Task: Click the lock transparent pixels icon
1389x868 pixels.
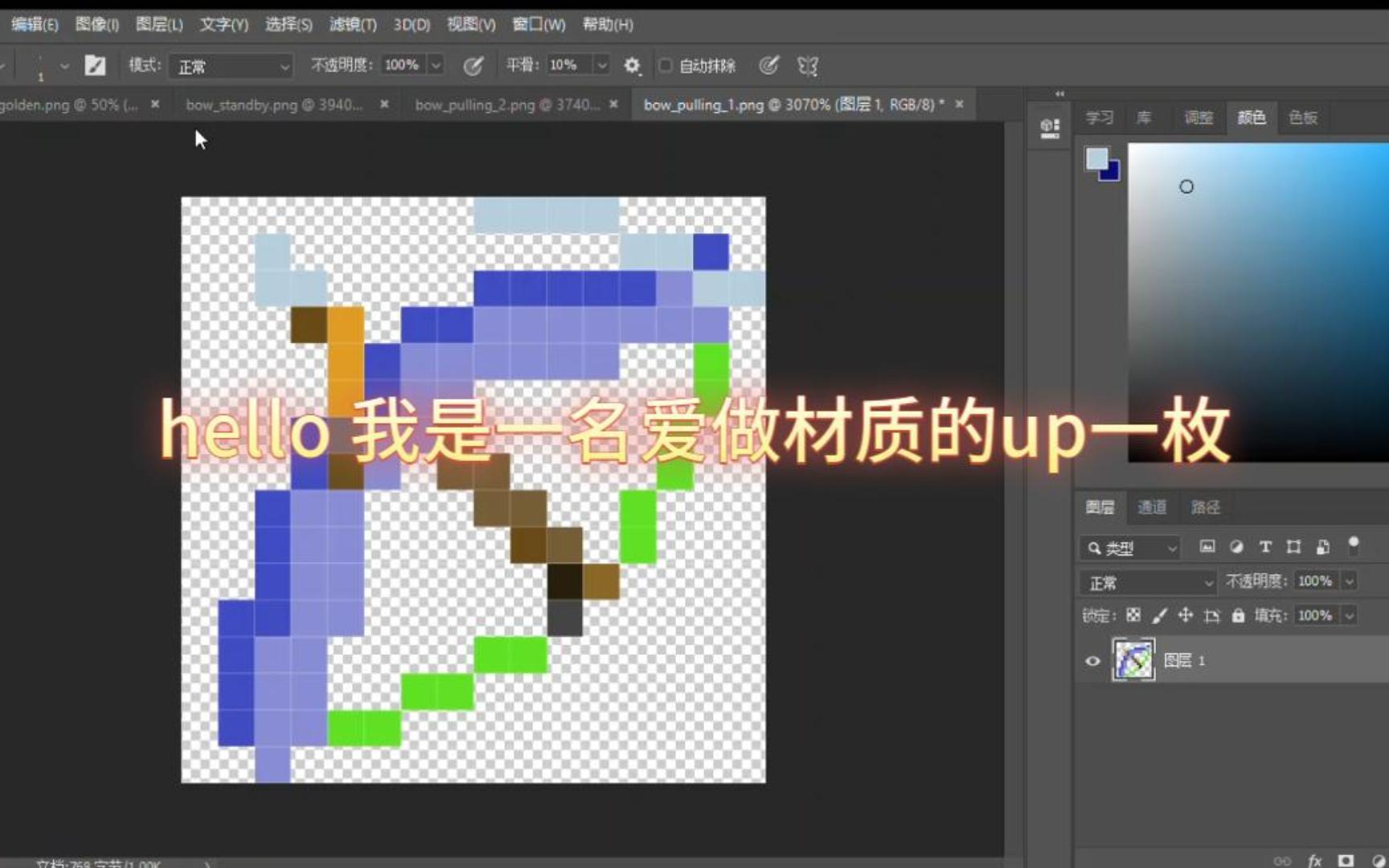Action: pyautogui.click(x=1133, y=615)
